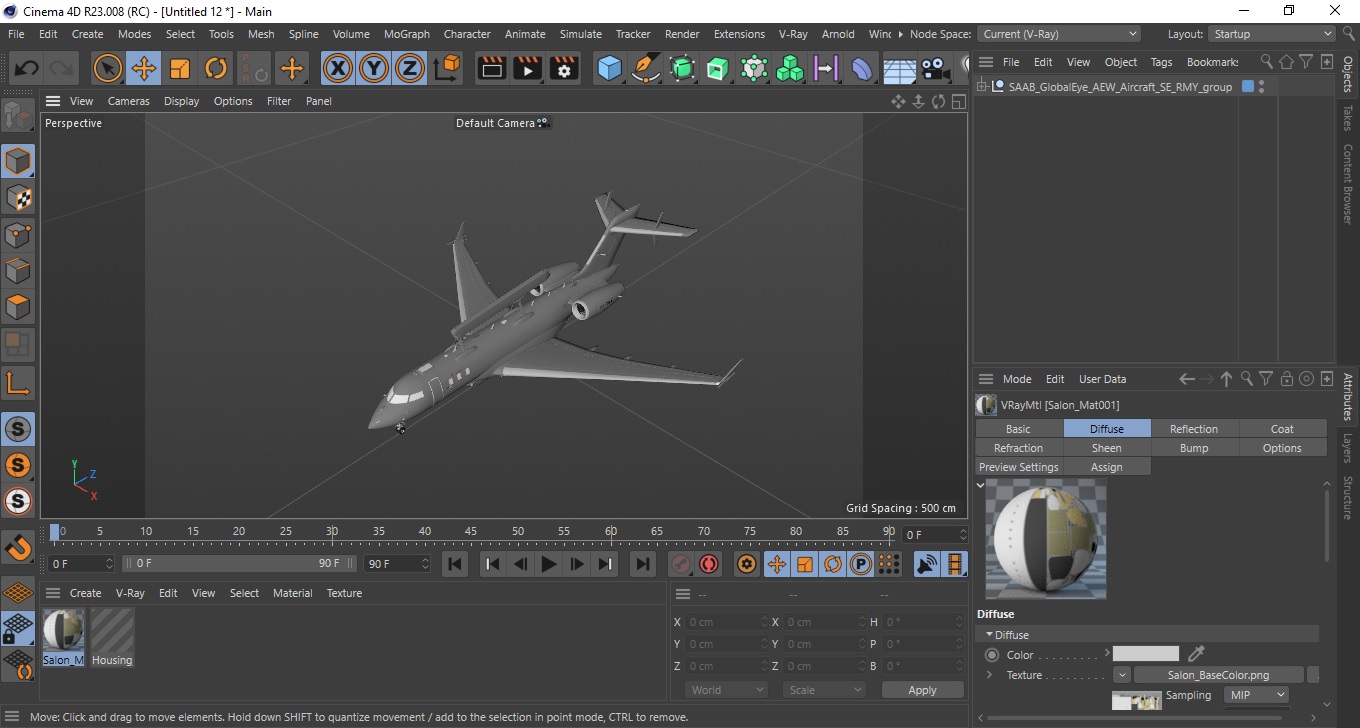This screenshot has width=1360, height=728.
Task: Collapse the Diffuse section triangle
Action: coord(989,634)
